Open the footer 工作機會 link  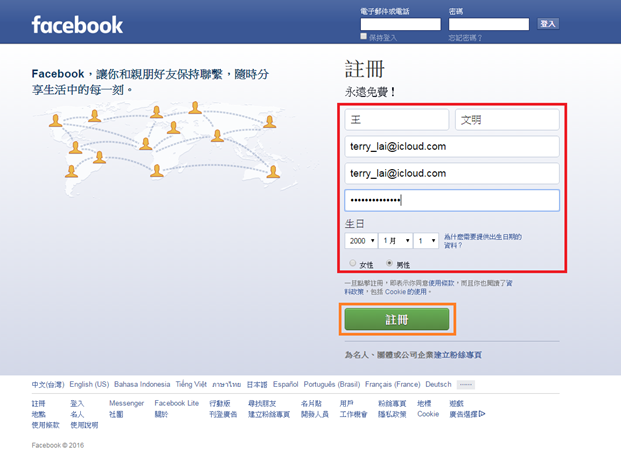(354, 414)
